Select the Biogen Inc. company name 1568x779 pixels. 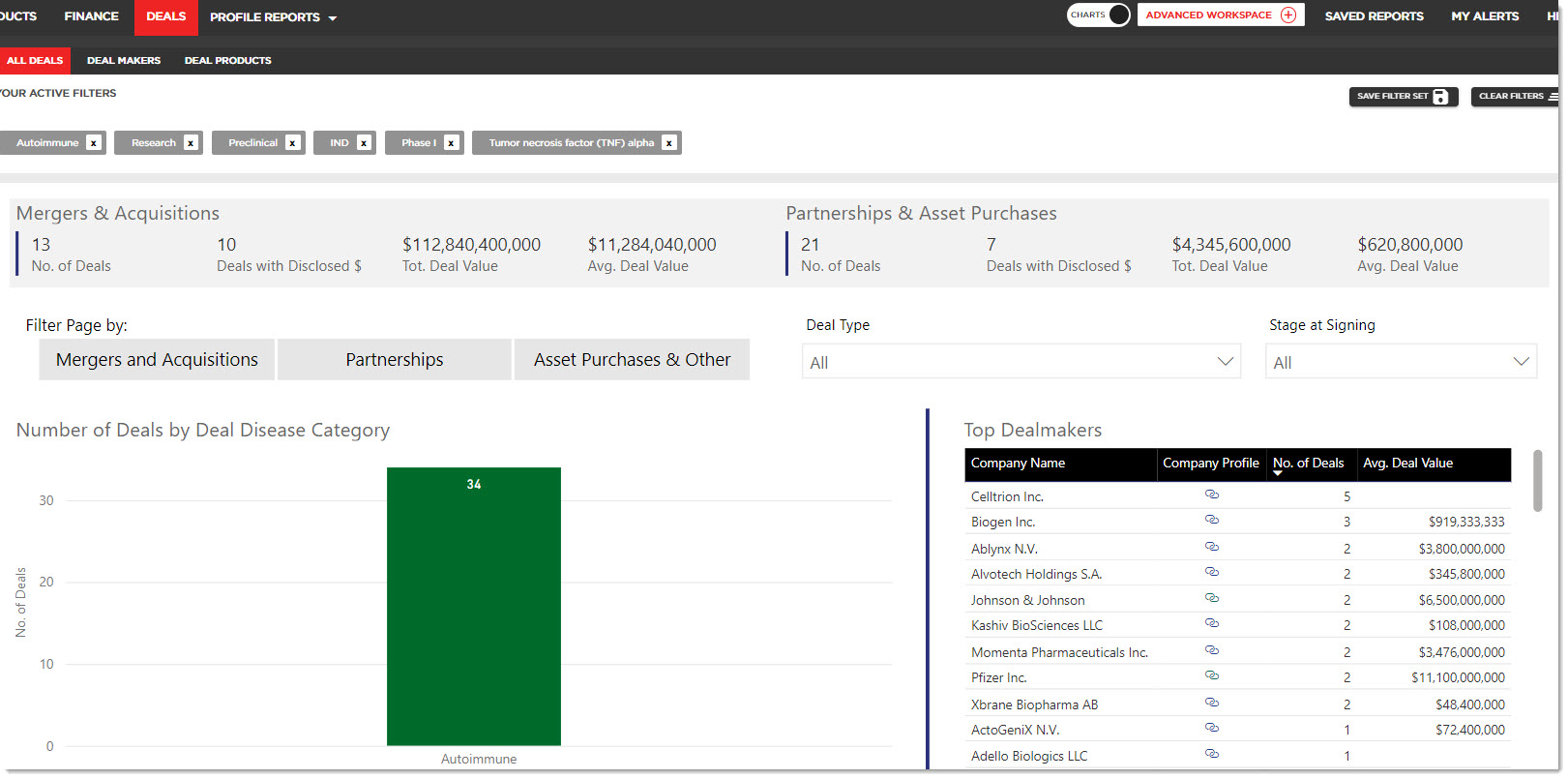pos(1003,523)
